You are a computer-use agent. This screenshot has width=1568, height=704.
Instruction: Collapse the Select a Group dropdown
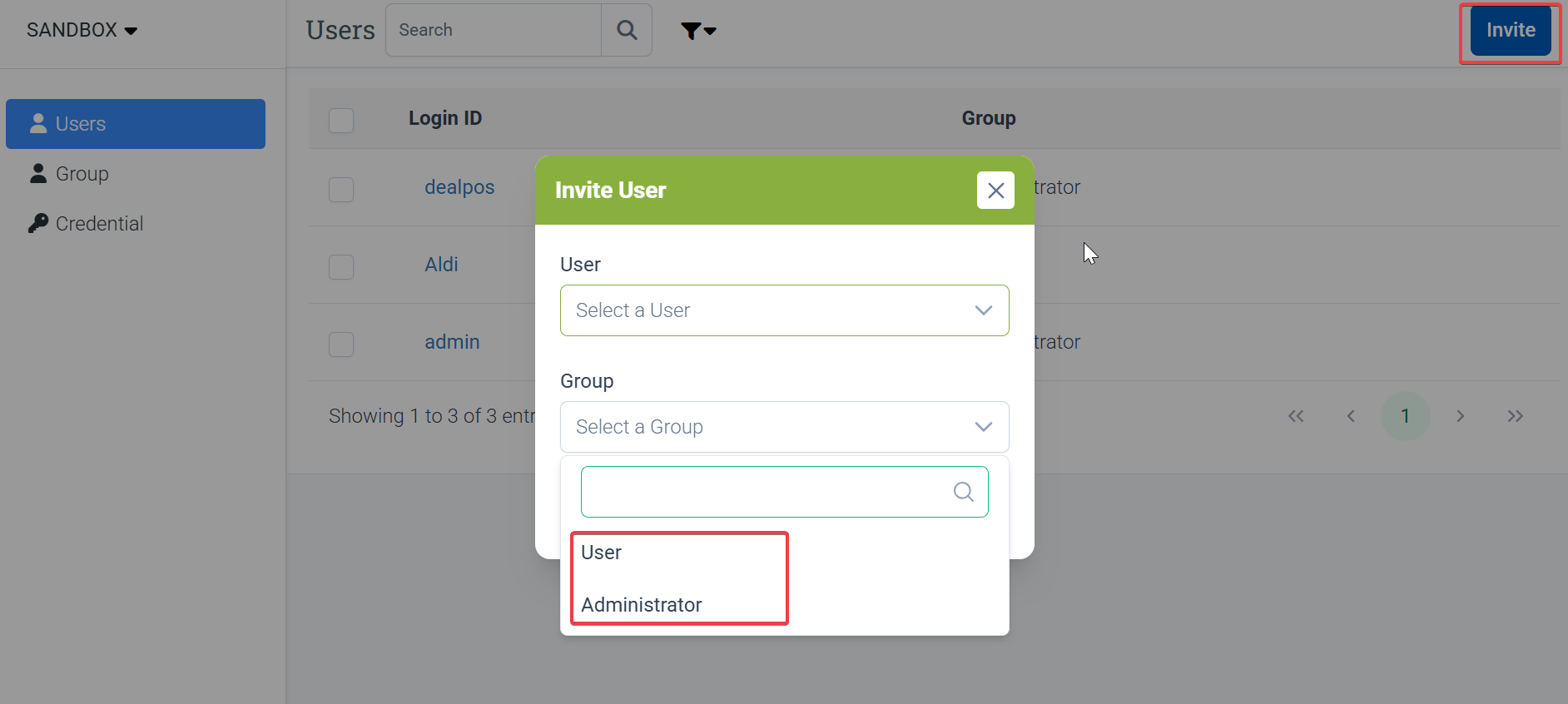click(x=784, y=427)
